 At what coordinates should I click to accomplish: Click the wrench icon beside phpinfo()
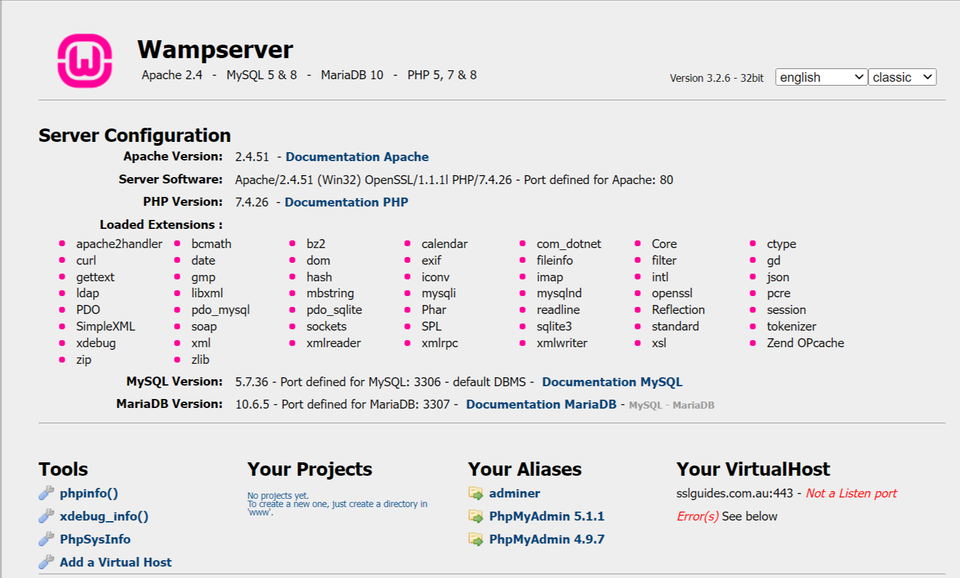46,493
